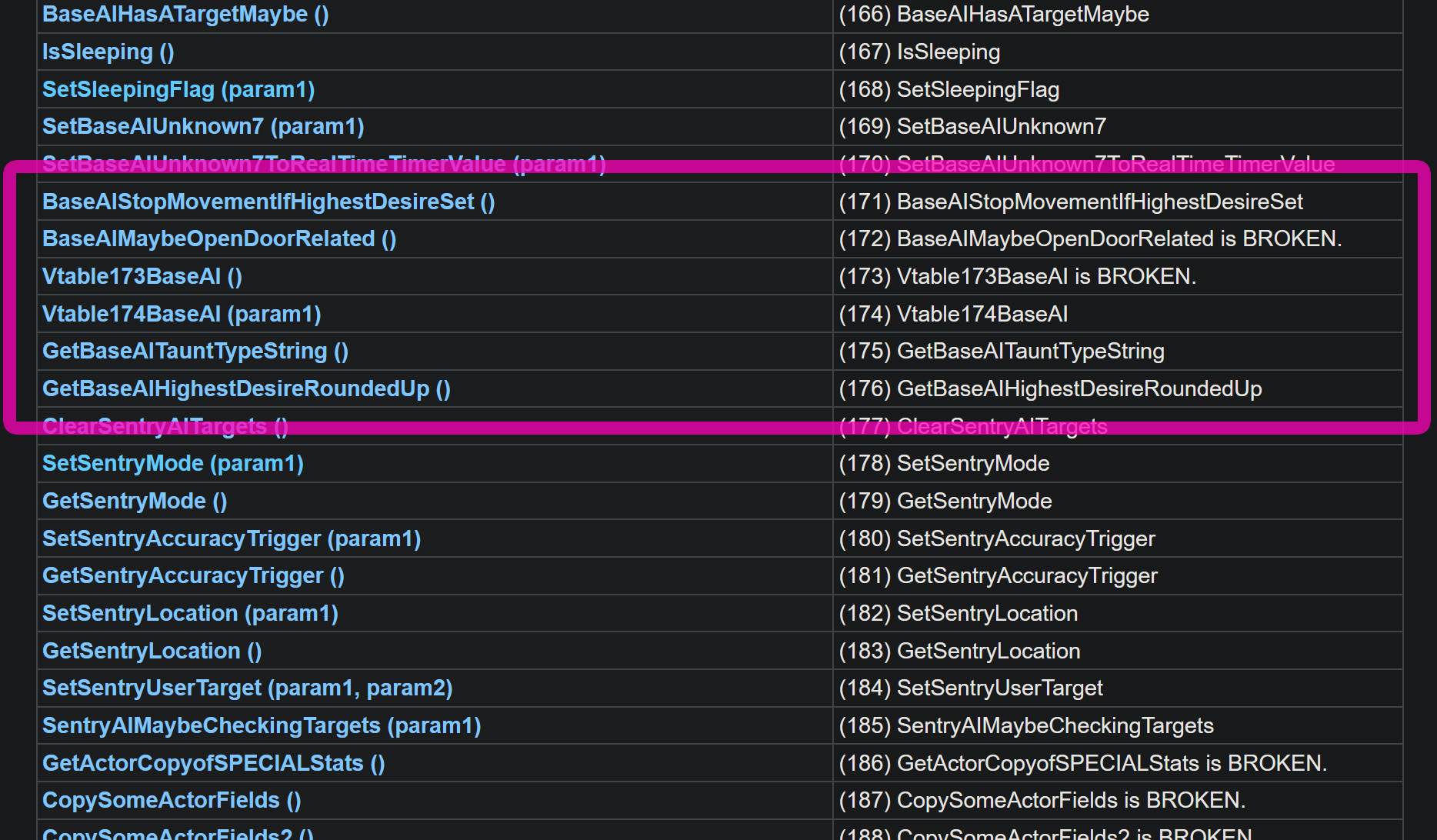The height and width of the screenshot is (840, 1437).
Task: Open GetActorCopyofSPECIALStats () link
Action: pos(214,763)
